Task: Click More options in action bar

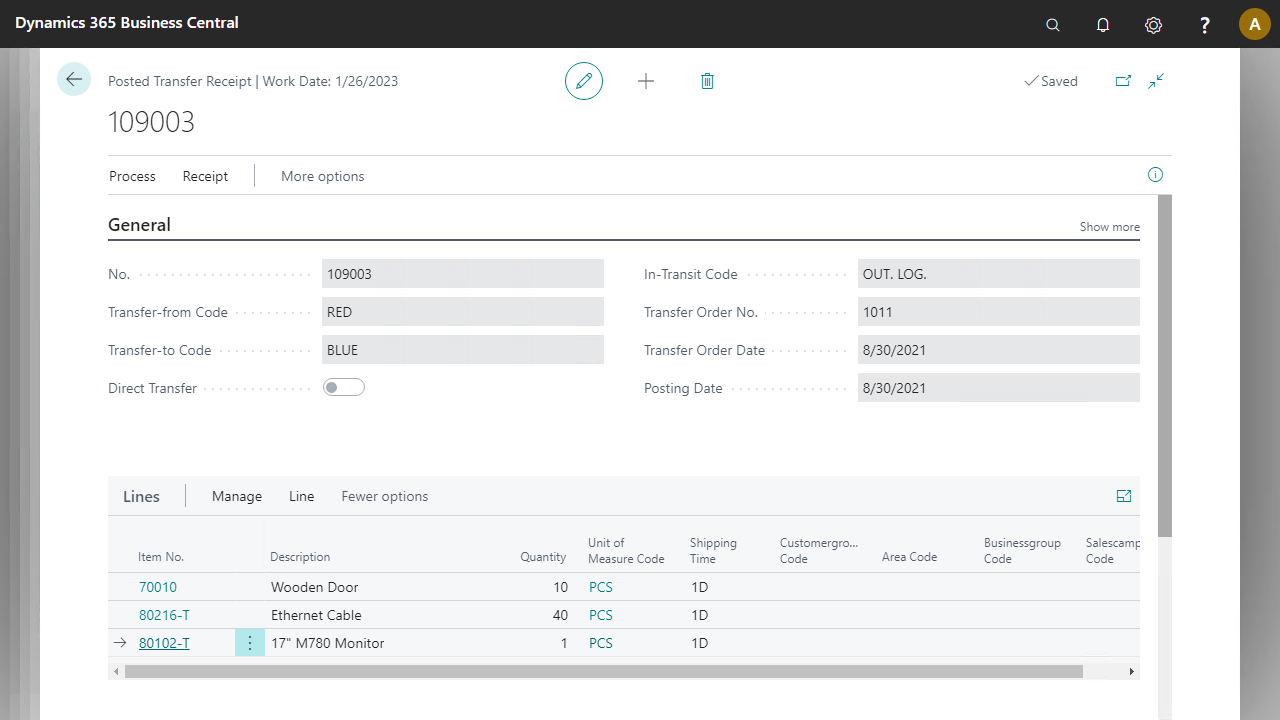Action: tap(322, 176)
